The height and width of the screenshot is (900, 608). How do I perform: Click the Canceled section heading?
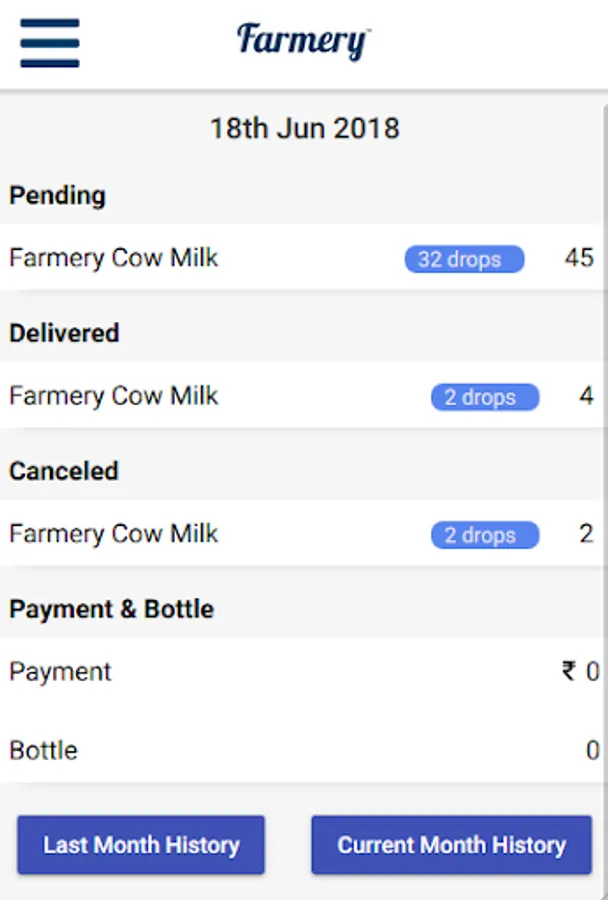click(x=64, y=471)
